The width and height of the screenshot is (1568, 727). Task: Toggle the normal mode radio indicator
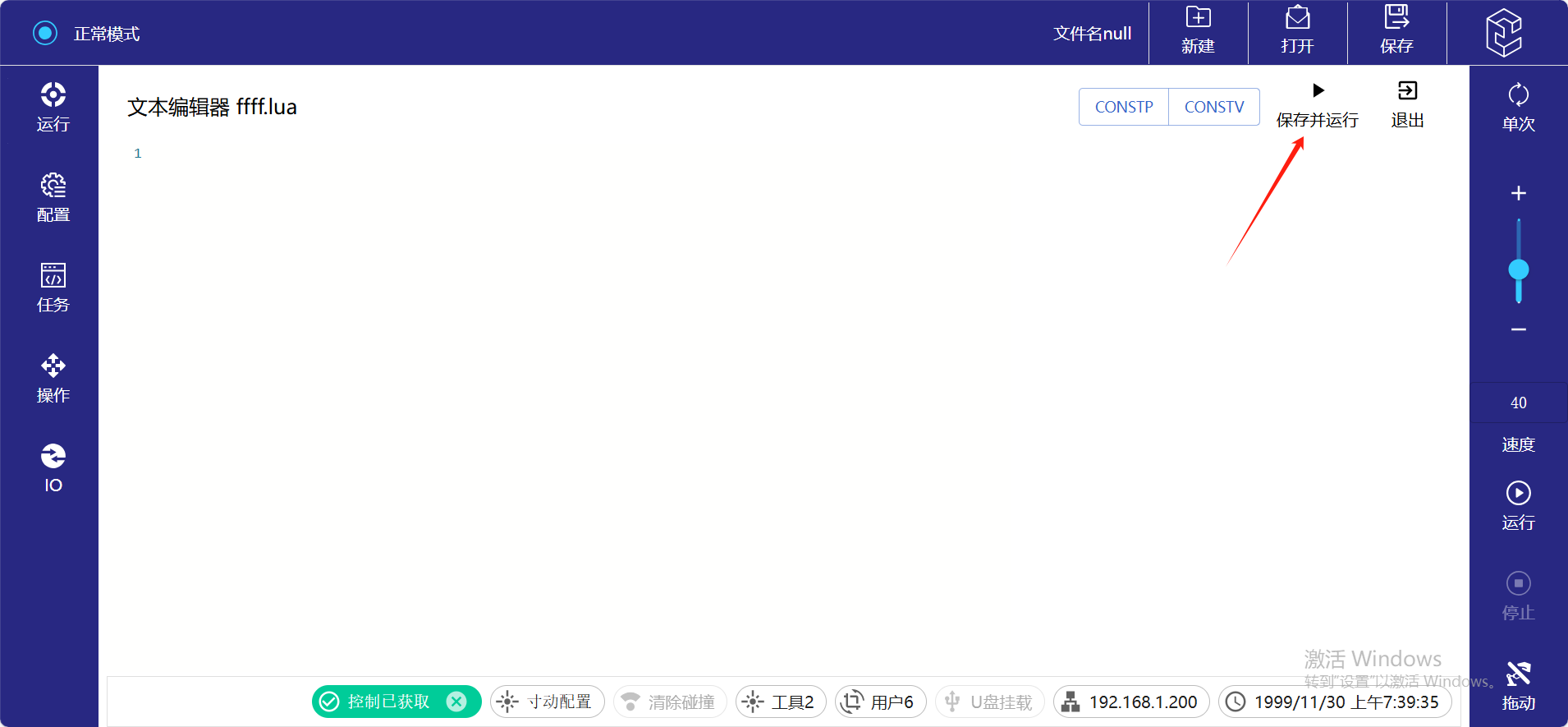tap(45, 33)
